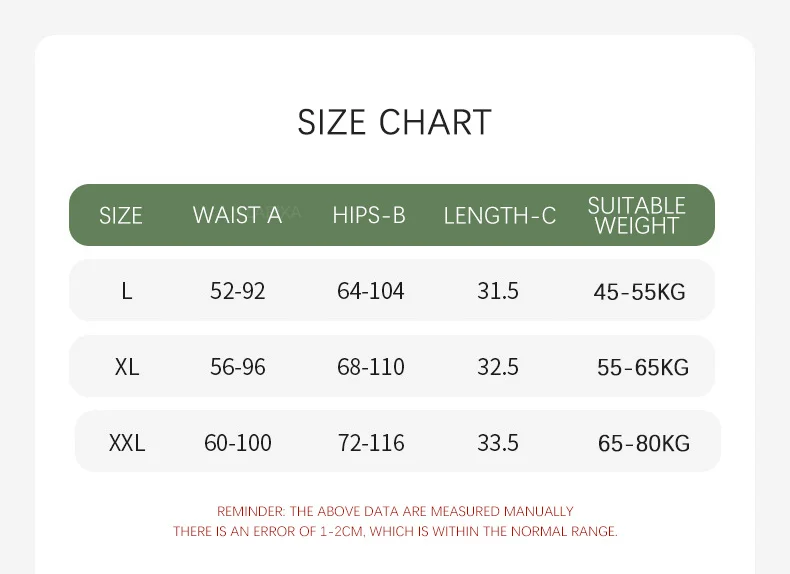
Task: Click waist value 56-96
Action: point(238,367)
